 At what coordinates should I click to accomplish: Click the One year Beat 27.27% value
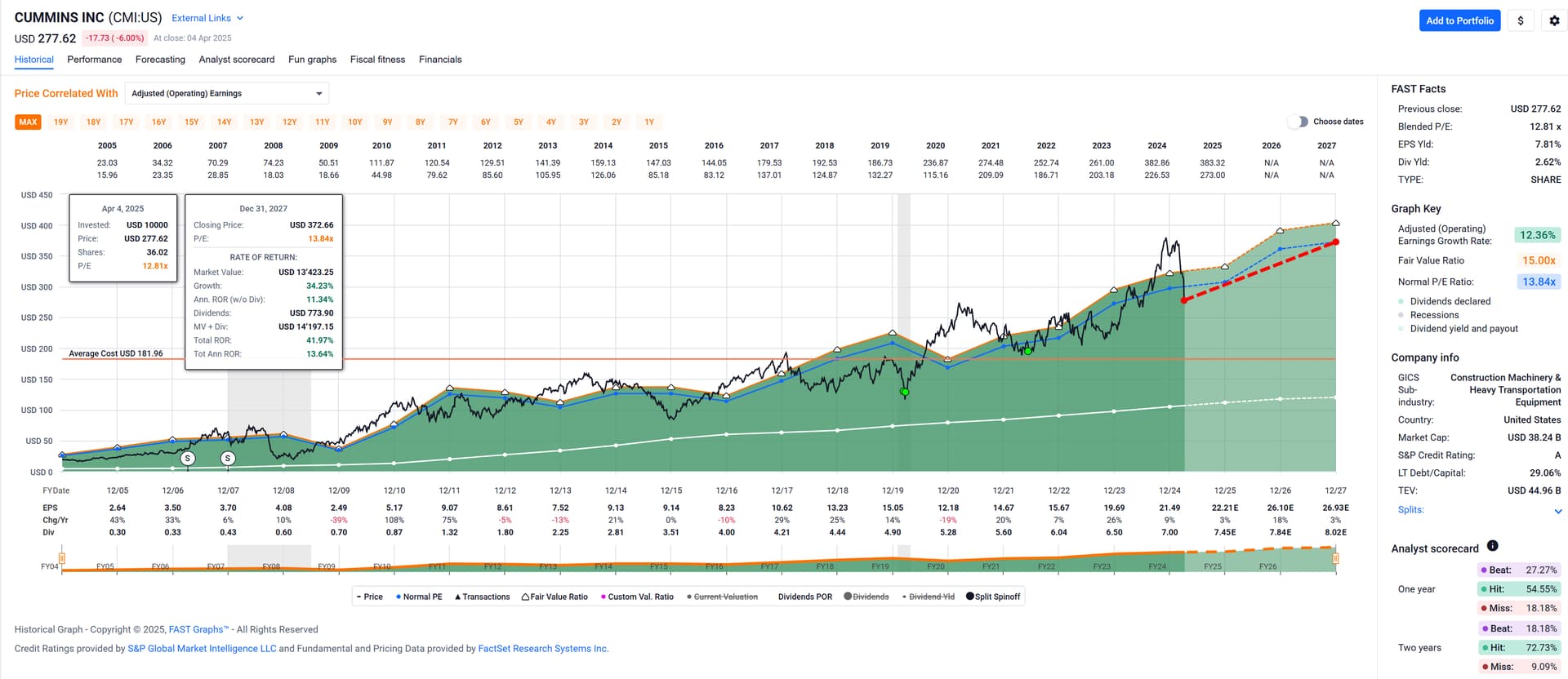tap(1541, 570)
